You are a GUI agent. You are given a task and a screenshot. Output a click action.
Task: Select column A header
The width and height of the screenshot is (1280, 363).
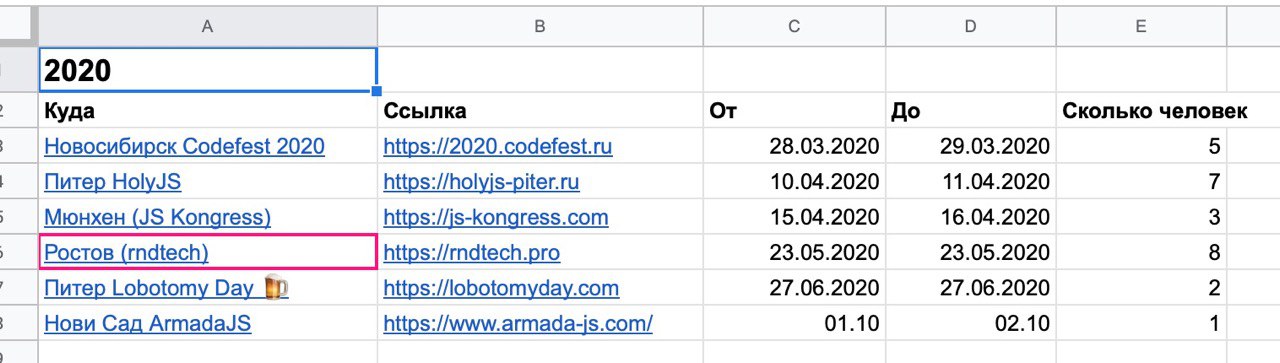tap(207, 27)
